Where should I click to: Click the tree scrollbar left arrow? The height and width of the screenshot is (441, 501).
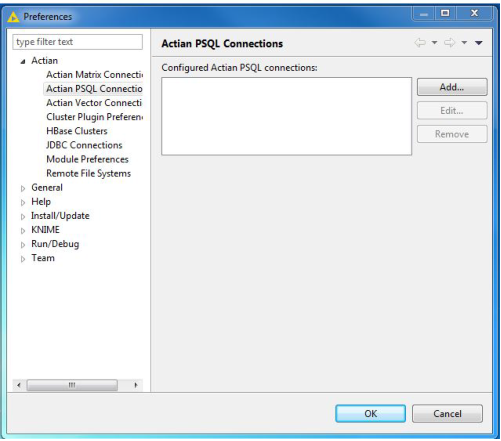19,385
